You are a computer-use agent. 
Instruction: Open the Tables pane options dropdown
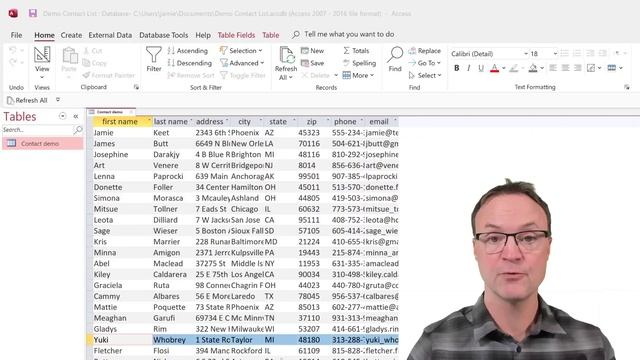click(x=62, y=116)
